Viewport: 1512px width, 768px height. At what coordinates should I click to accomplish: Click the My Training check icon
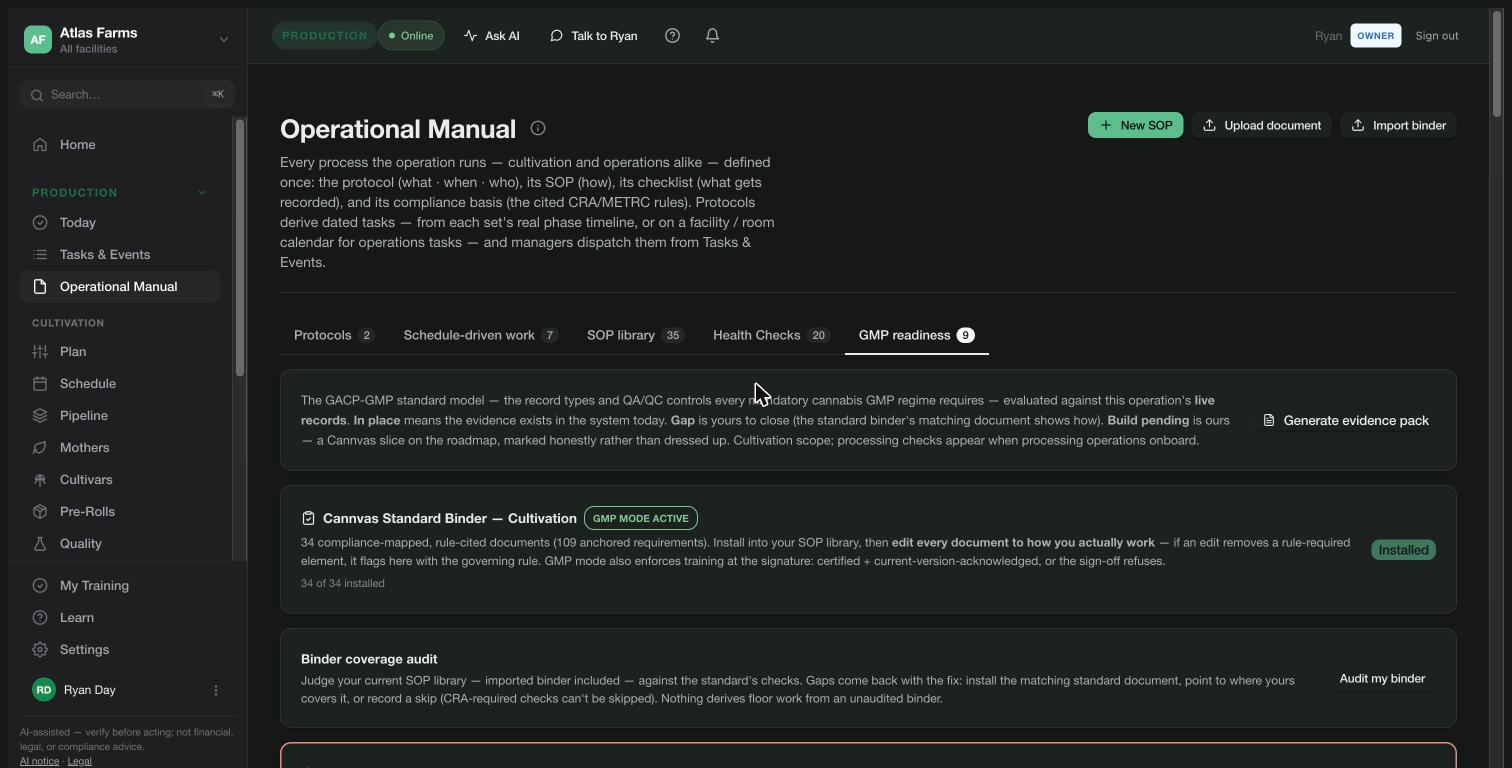pos(40,586)
